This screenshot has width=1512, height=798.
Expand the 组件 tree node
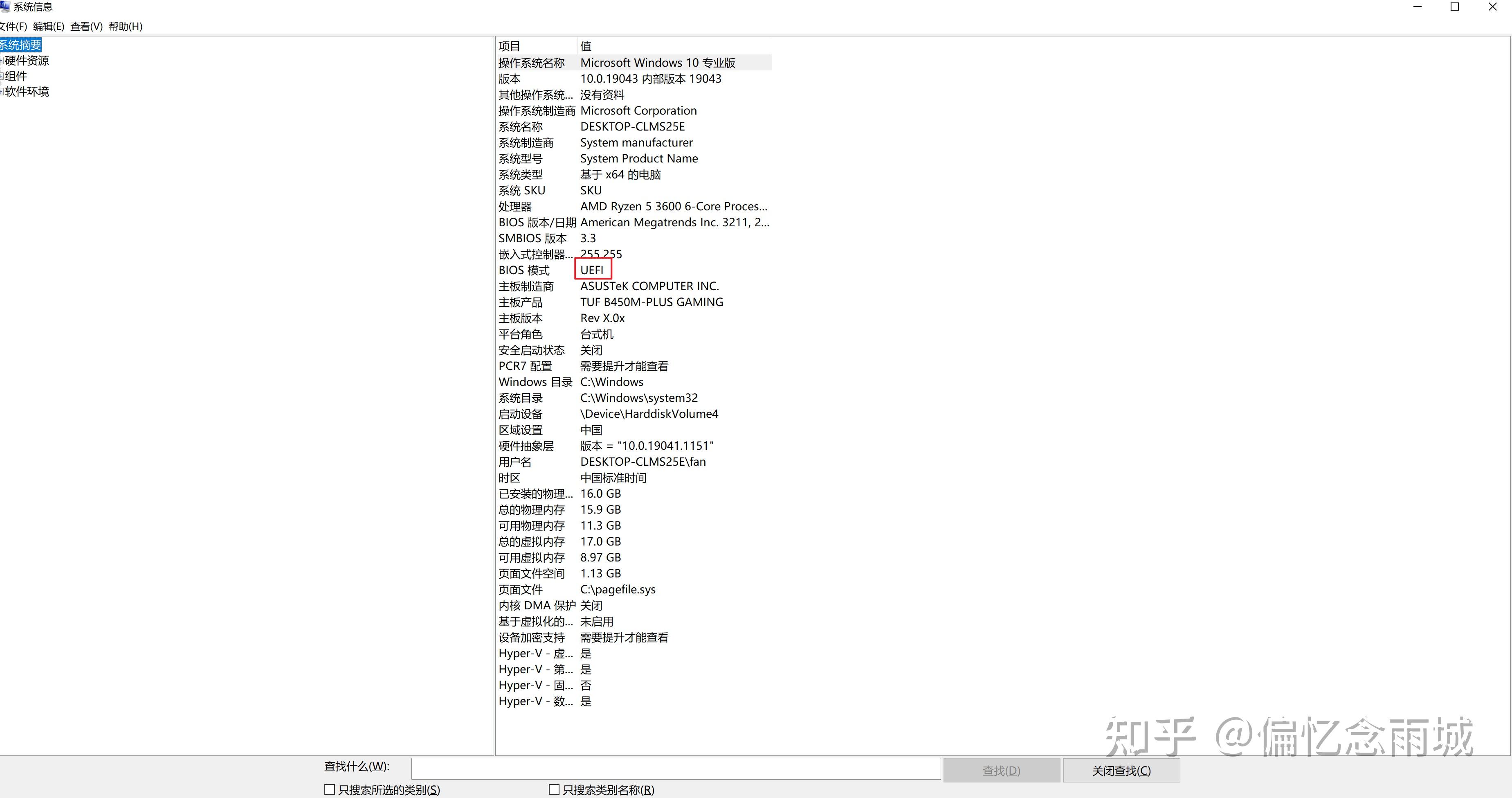[2, 77]
